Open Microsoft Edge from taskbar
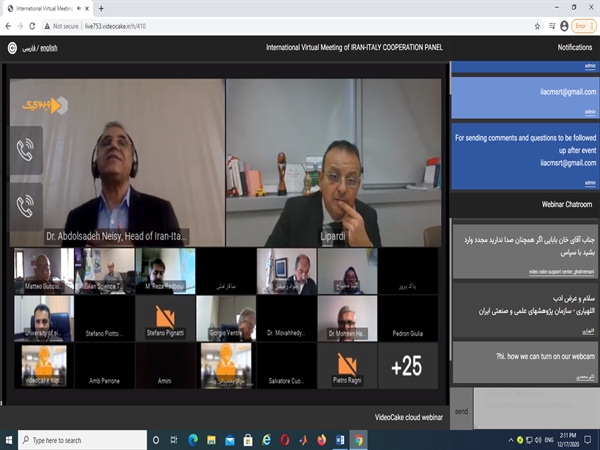The image size is (600, 450). tap(193, 440)
